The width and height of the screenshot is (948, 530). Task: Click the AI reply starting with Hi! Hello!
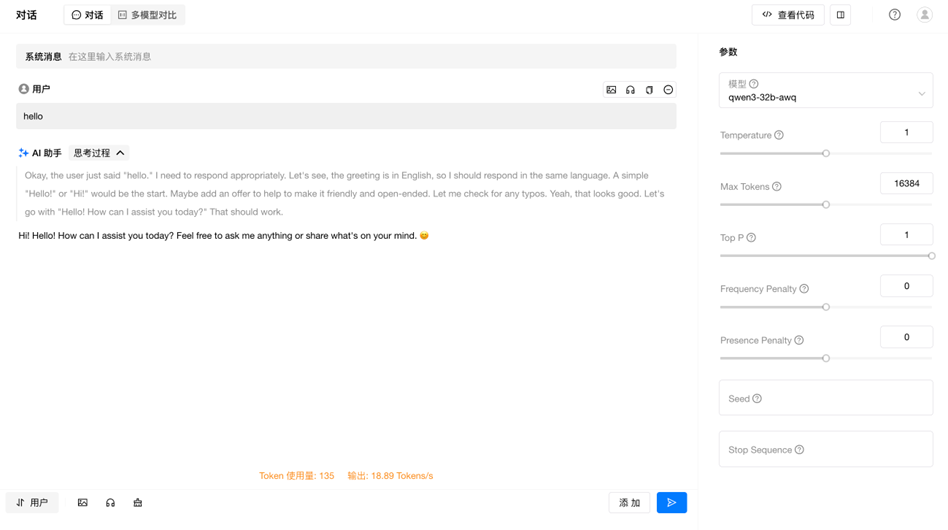(x=224, y=236)
